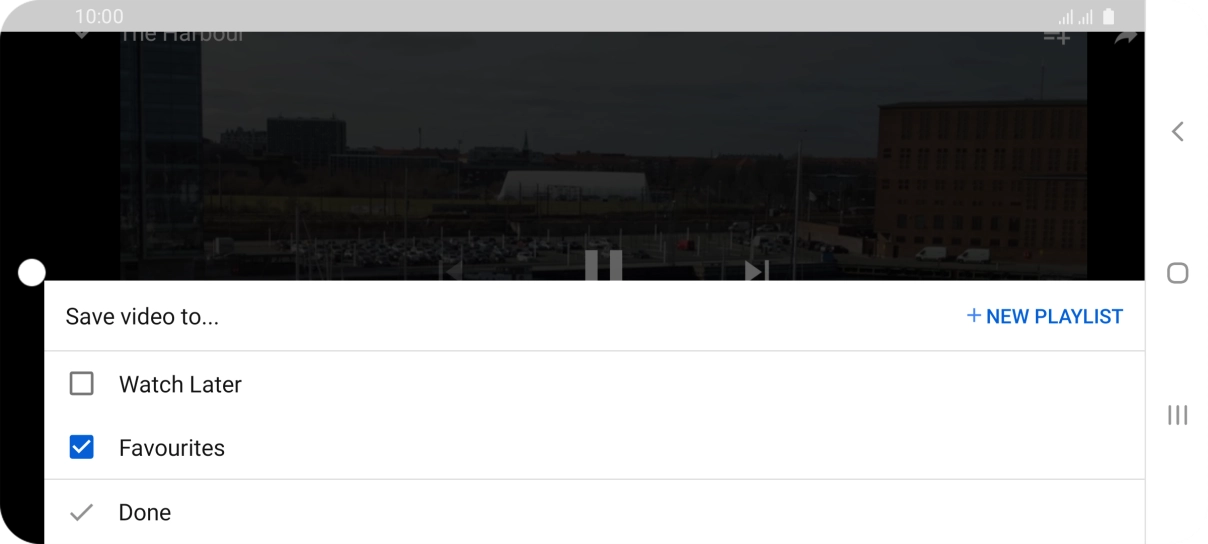The height and width of the screenshot is (544, 1208).
Task: Tap the Android back navigation chevron
Action: pos(1178,131)
